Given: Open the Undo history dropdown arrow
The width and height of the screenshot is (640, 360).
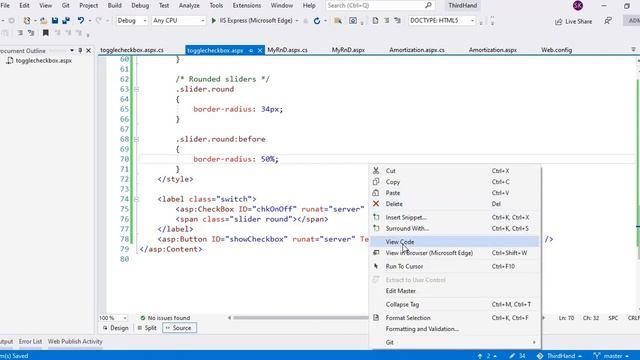Looking at the screenshot, I should pos(89,20).
